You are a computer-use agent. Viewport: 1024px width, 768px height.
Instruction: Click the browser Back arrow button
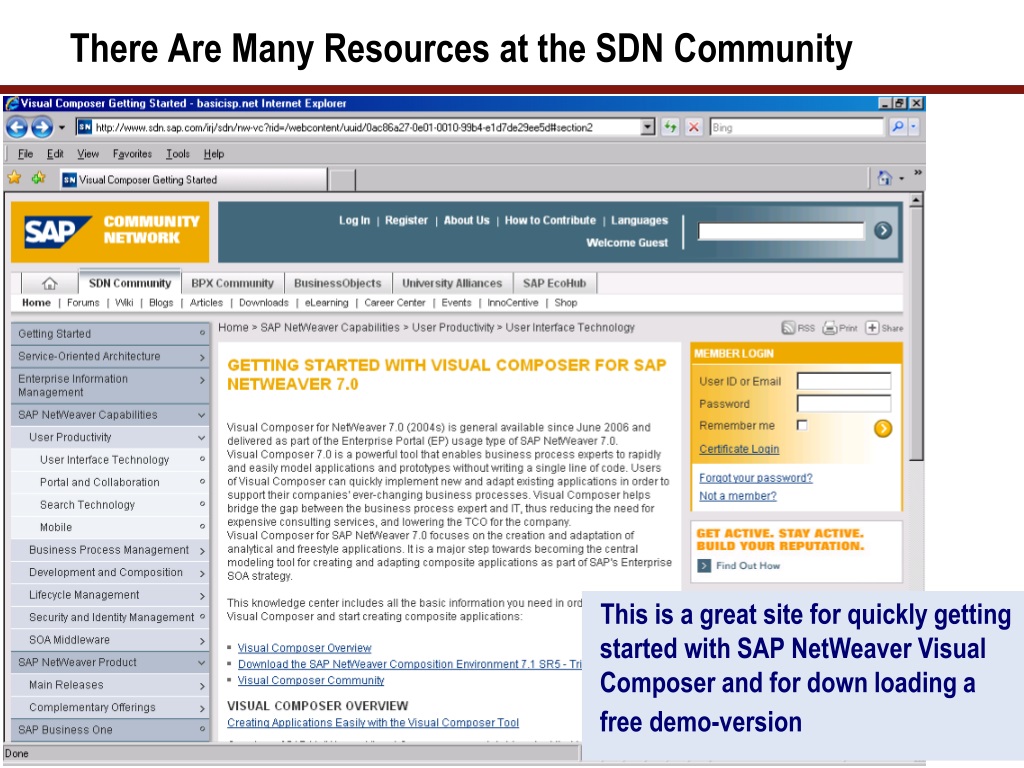[17, 127]
